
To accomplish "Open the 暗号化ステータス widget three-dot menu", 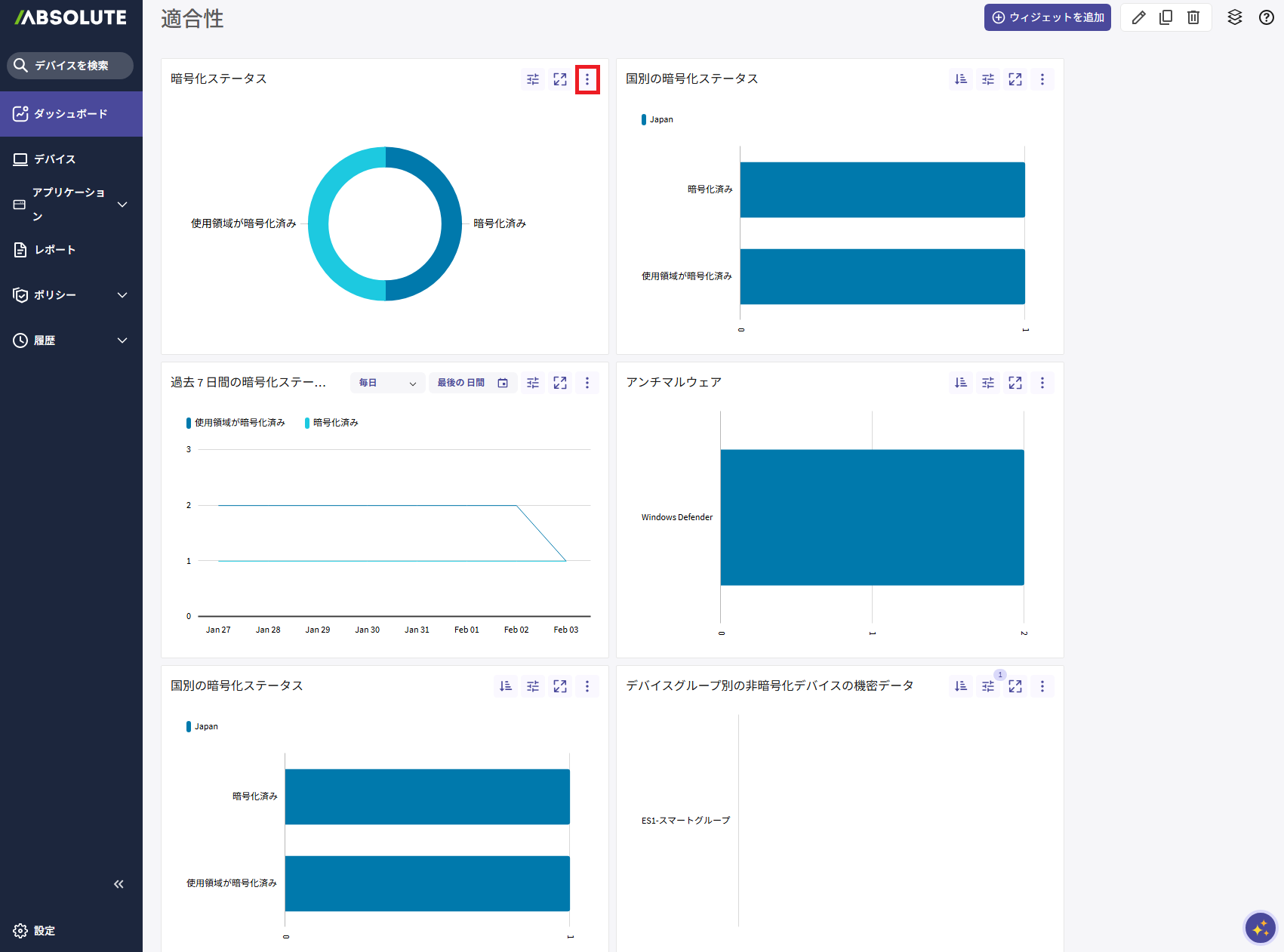I will click(587, 79).
